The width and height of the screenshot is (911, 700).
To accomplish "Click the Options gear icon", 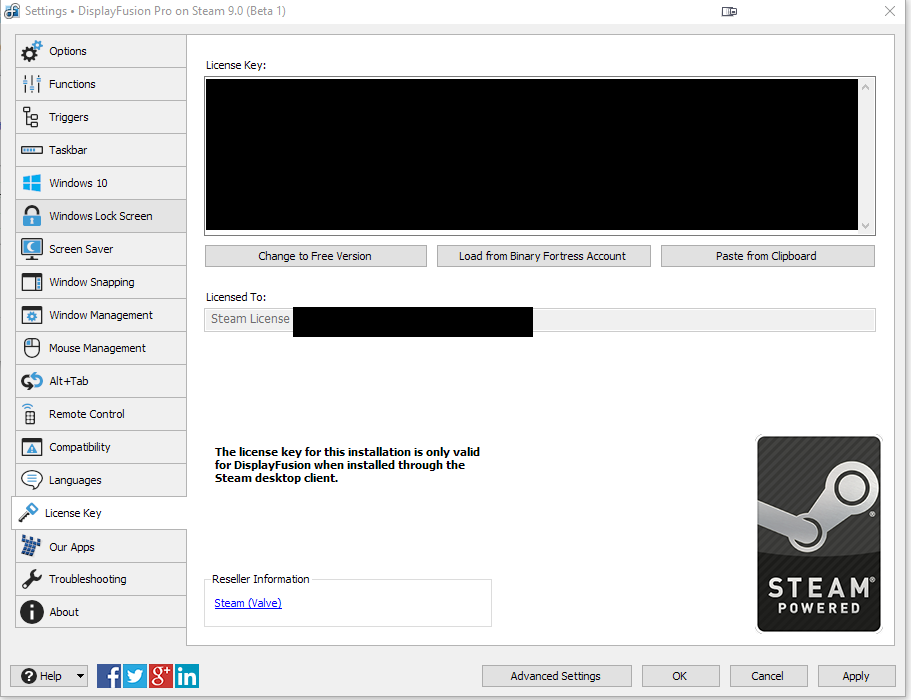I will (32, 51).
